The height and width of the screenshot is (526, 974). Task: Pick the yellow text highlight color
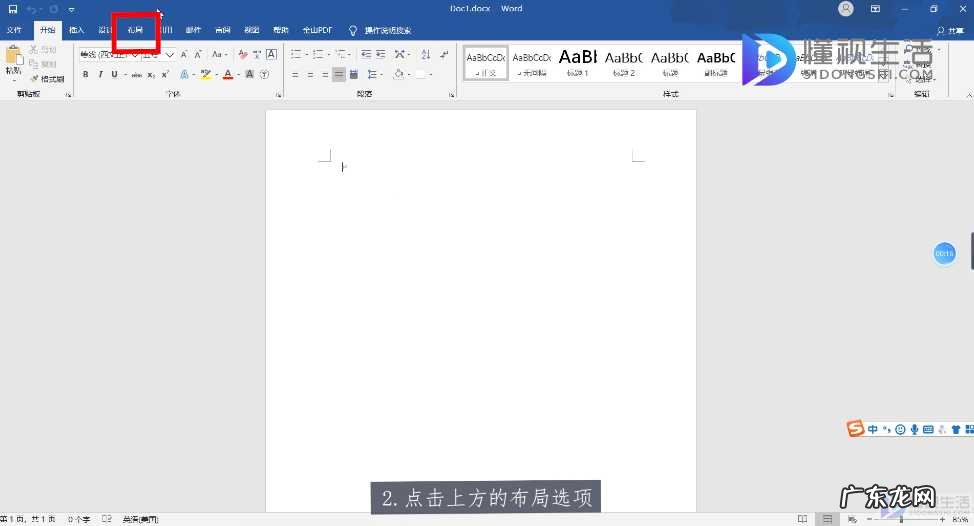206,75
